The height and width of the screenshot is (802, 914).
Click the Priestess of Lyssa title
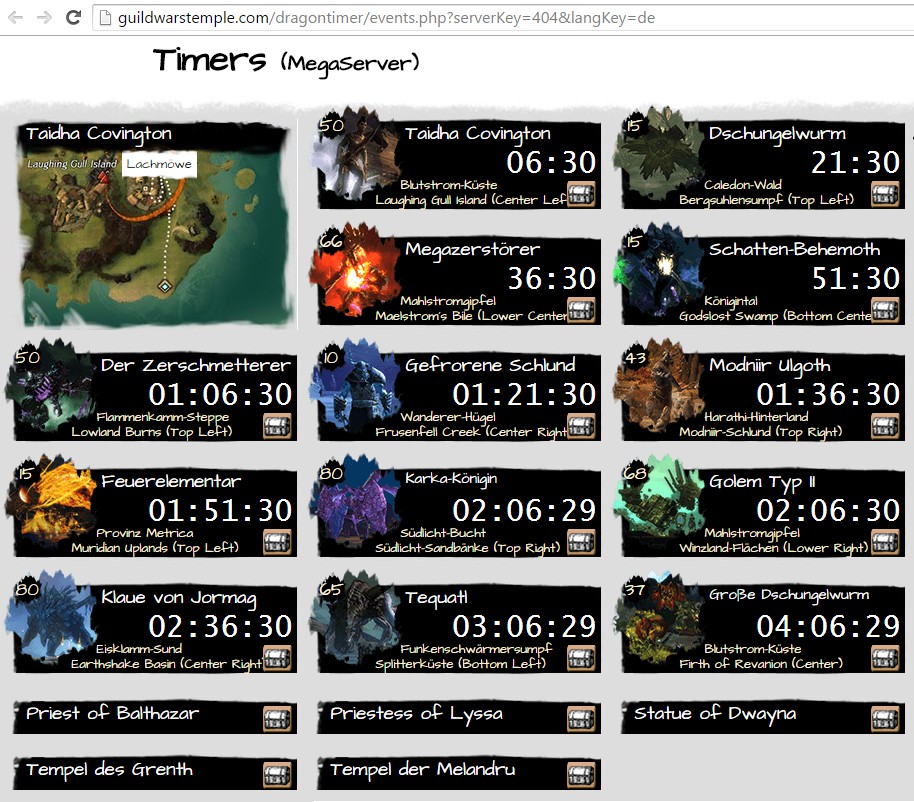coord(416,714)
